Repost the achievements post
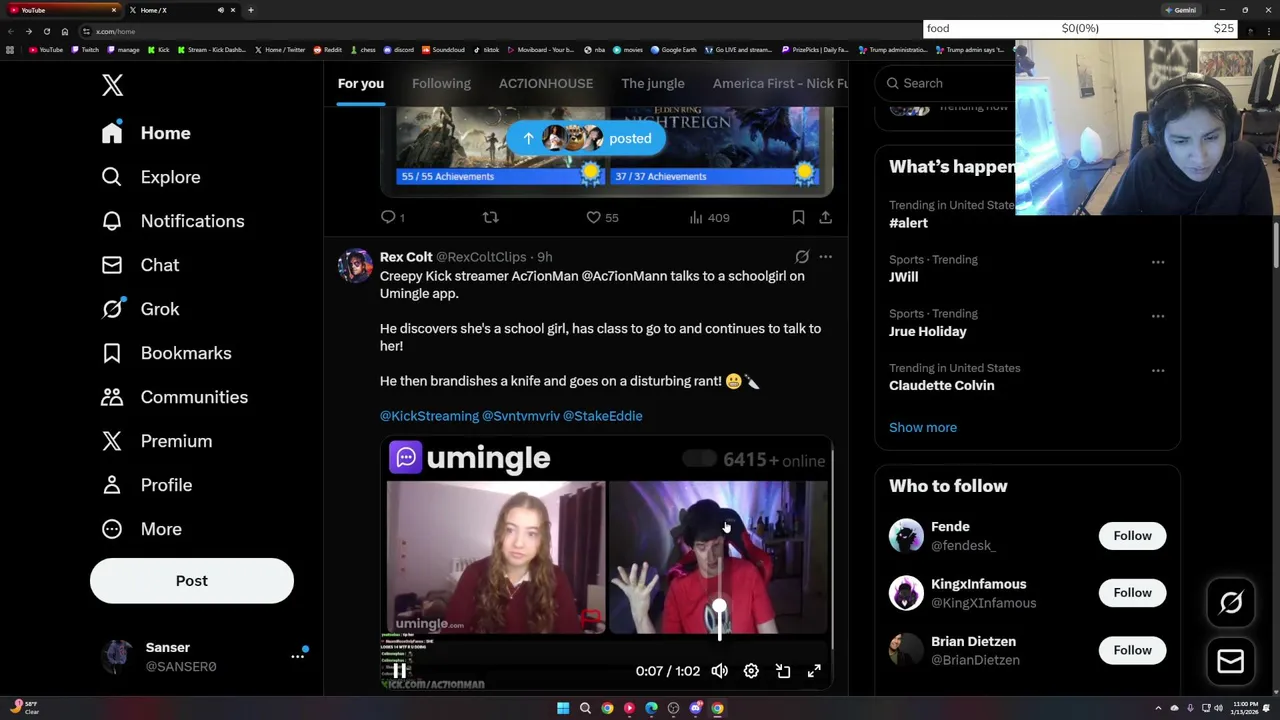Screen dimensions: 1280x720 tap(490, 217)
